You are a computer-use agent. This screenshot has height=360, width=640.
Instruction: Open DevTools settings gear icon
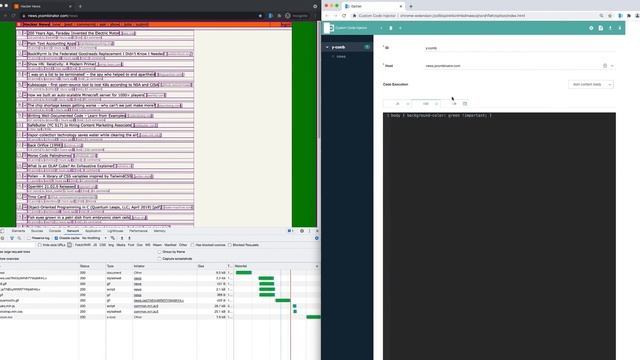coord(302,231)
